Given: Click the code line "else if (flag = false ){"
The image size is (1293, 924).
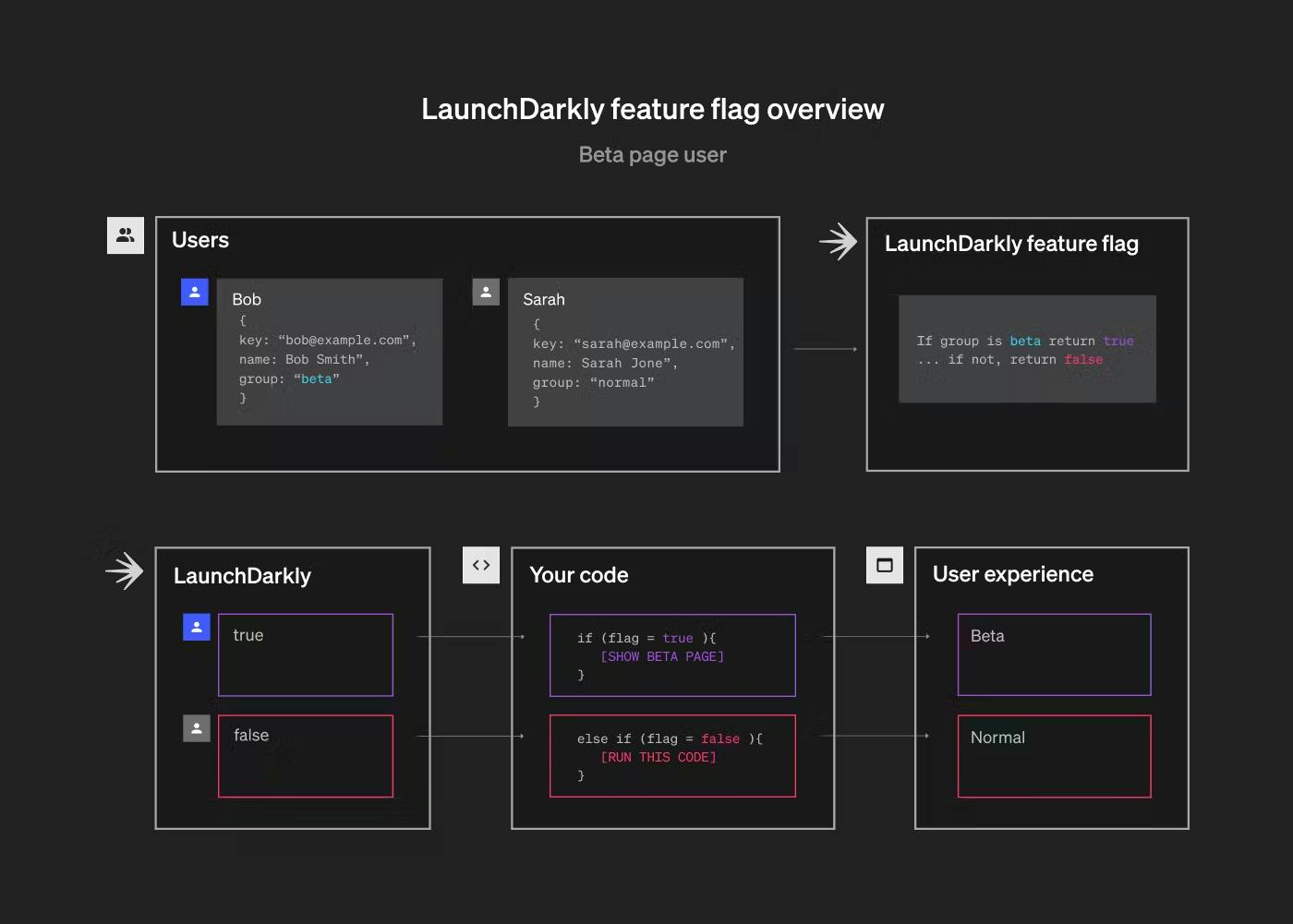Looking at the screenshot, I should [670, 738].
